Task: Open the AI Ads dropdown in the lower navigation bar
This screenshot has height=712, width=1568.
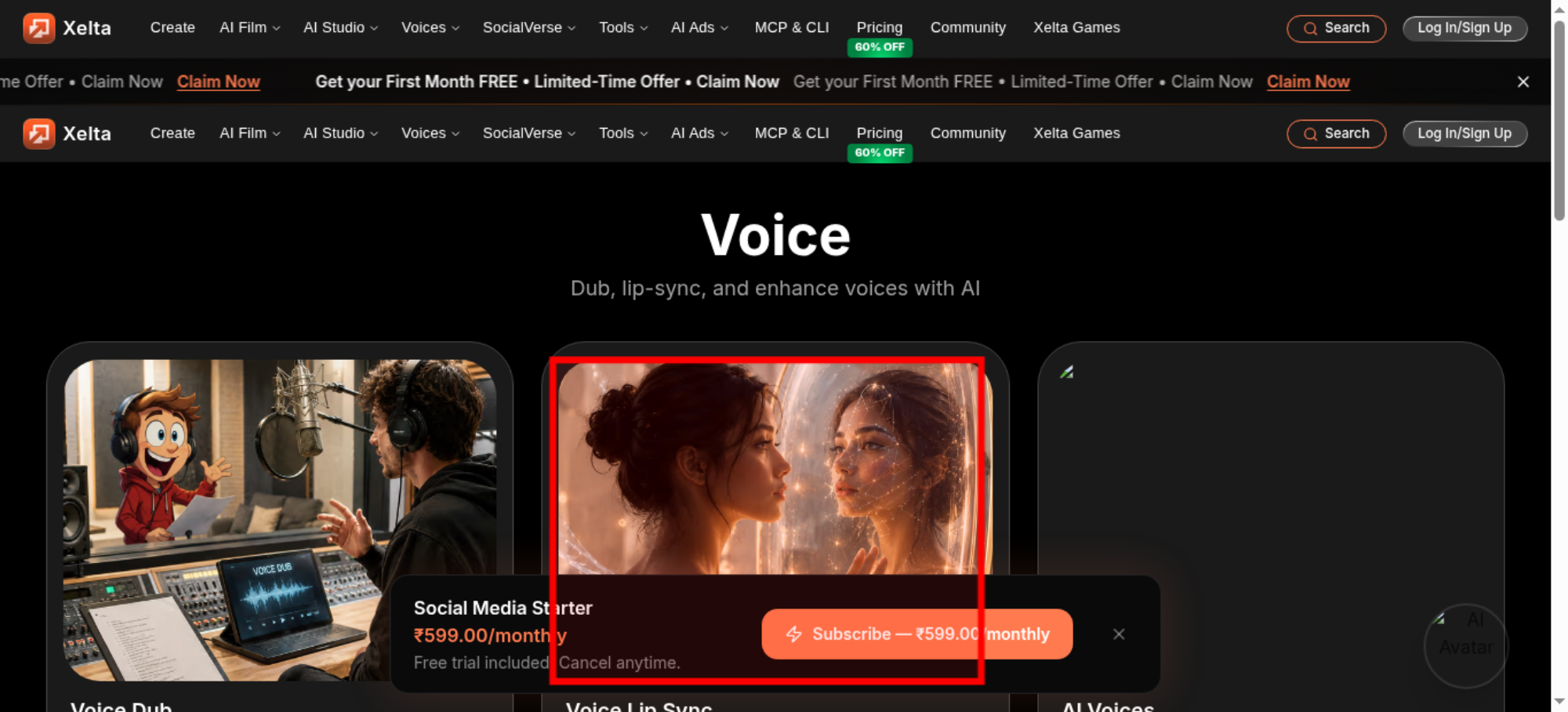Action: [699, 133]
